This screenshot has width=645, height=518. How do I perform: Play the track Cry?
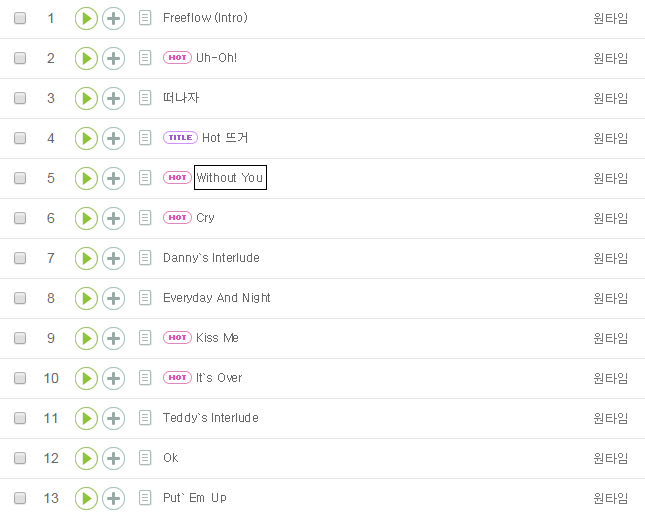86,218
